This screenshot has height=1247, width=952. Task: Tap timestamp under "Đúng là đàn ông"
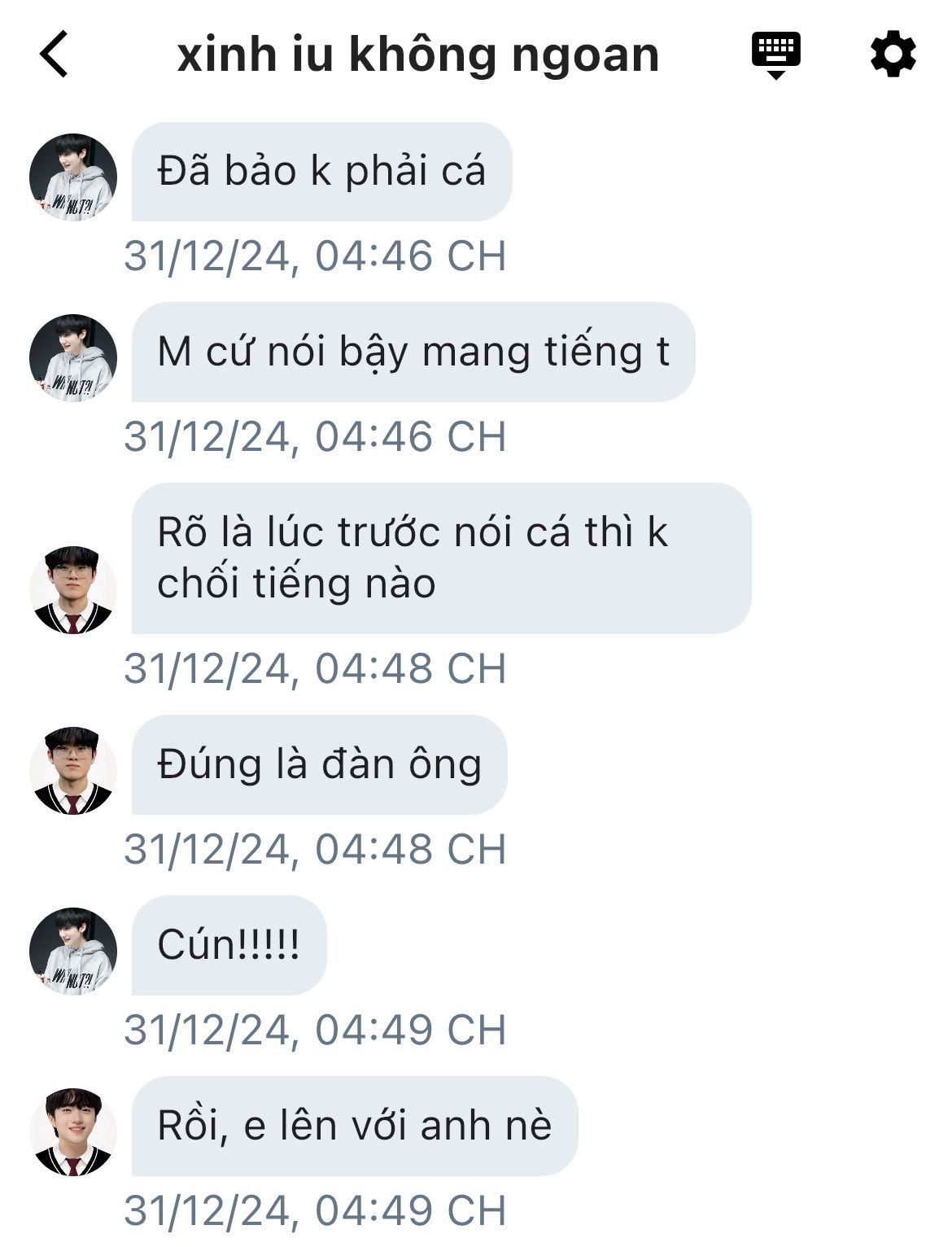point(316,850)
